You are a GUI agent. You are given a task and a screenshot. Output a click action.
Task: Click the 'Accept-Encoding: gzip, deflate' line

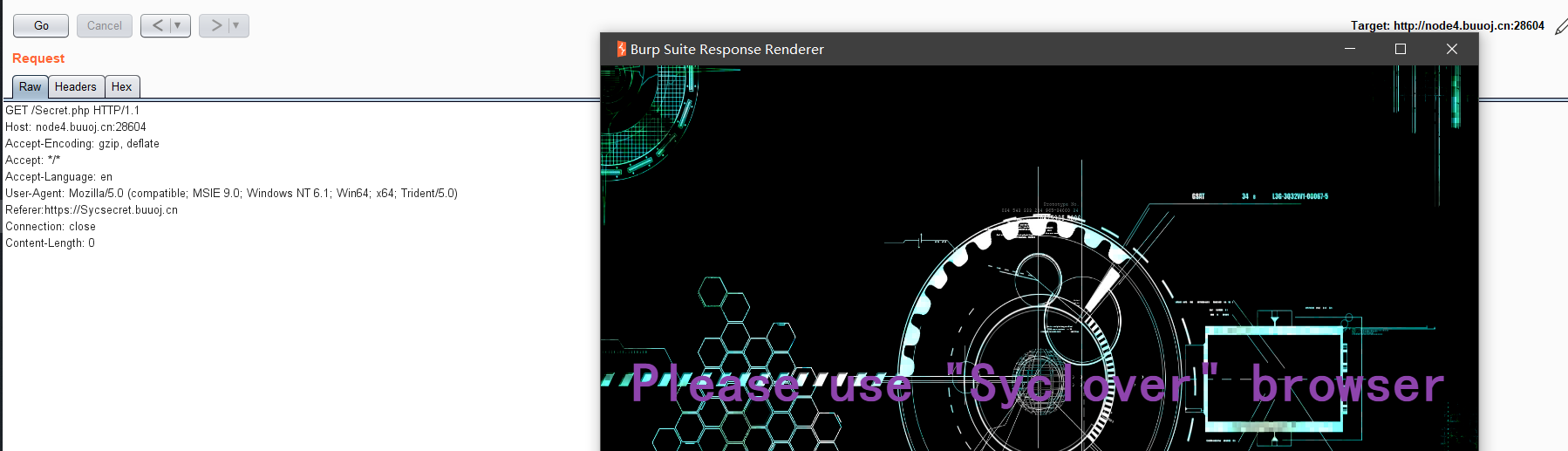[x=82, y=144]
